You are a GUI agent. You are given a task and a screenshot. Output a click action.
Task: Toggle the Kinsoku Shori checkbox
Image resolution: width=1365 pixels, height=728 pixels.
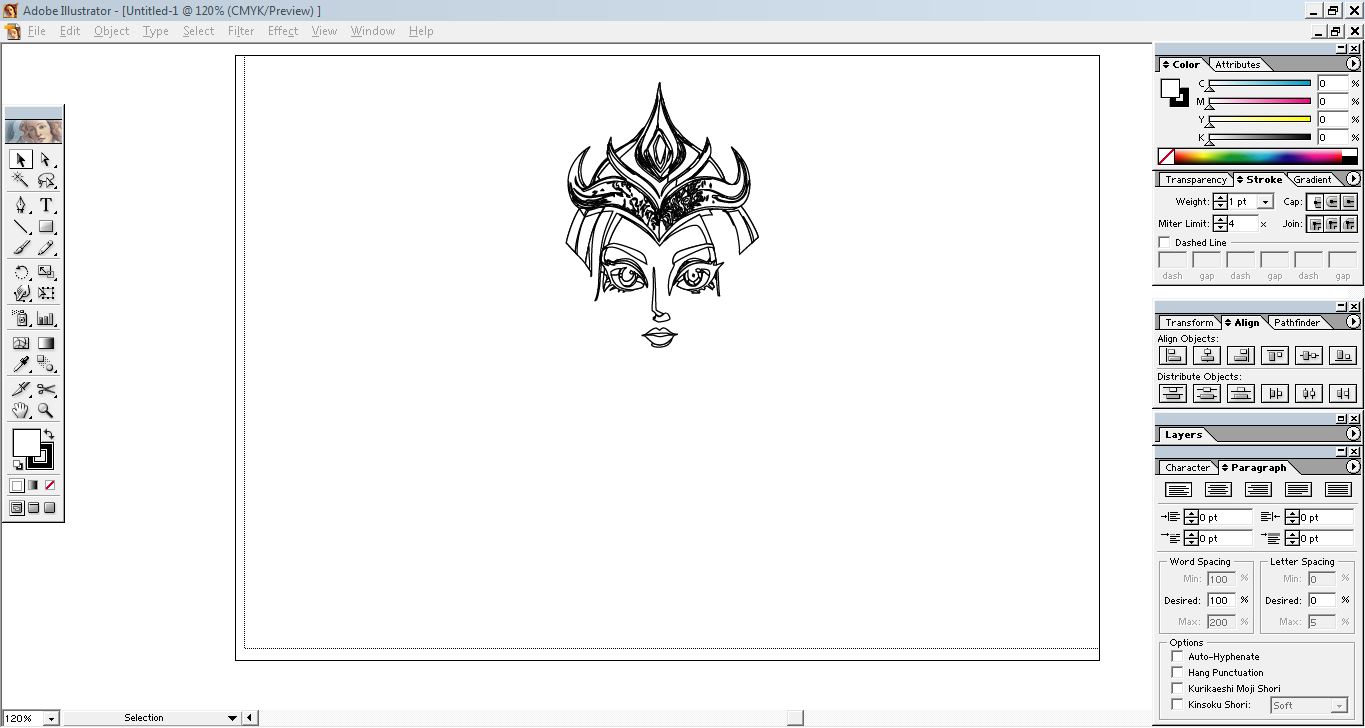1177,705
